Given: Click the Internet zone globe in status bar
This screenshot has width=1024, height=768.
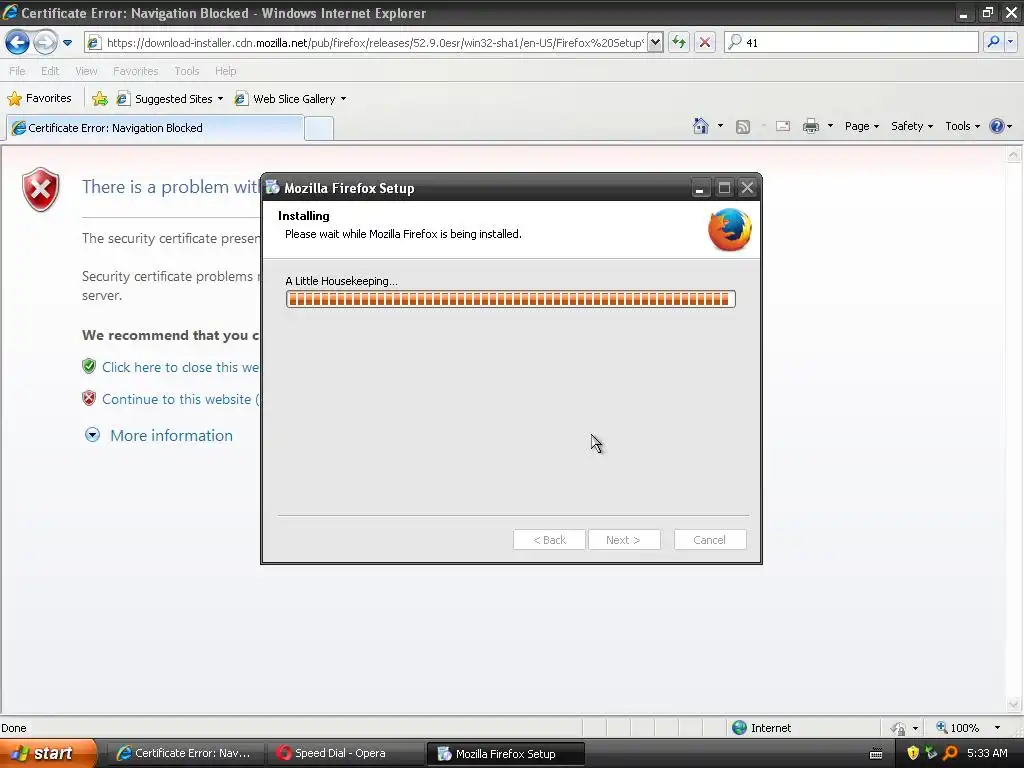Looking at the screenshot, I should coord(739,728).
